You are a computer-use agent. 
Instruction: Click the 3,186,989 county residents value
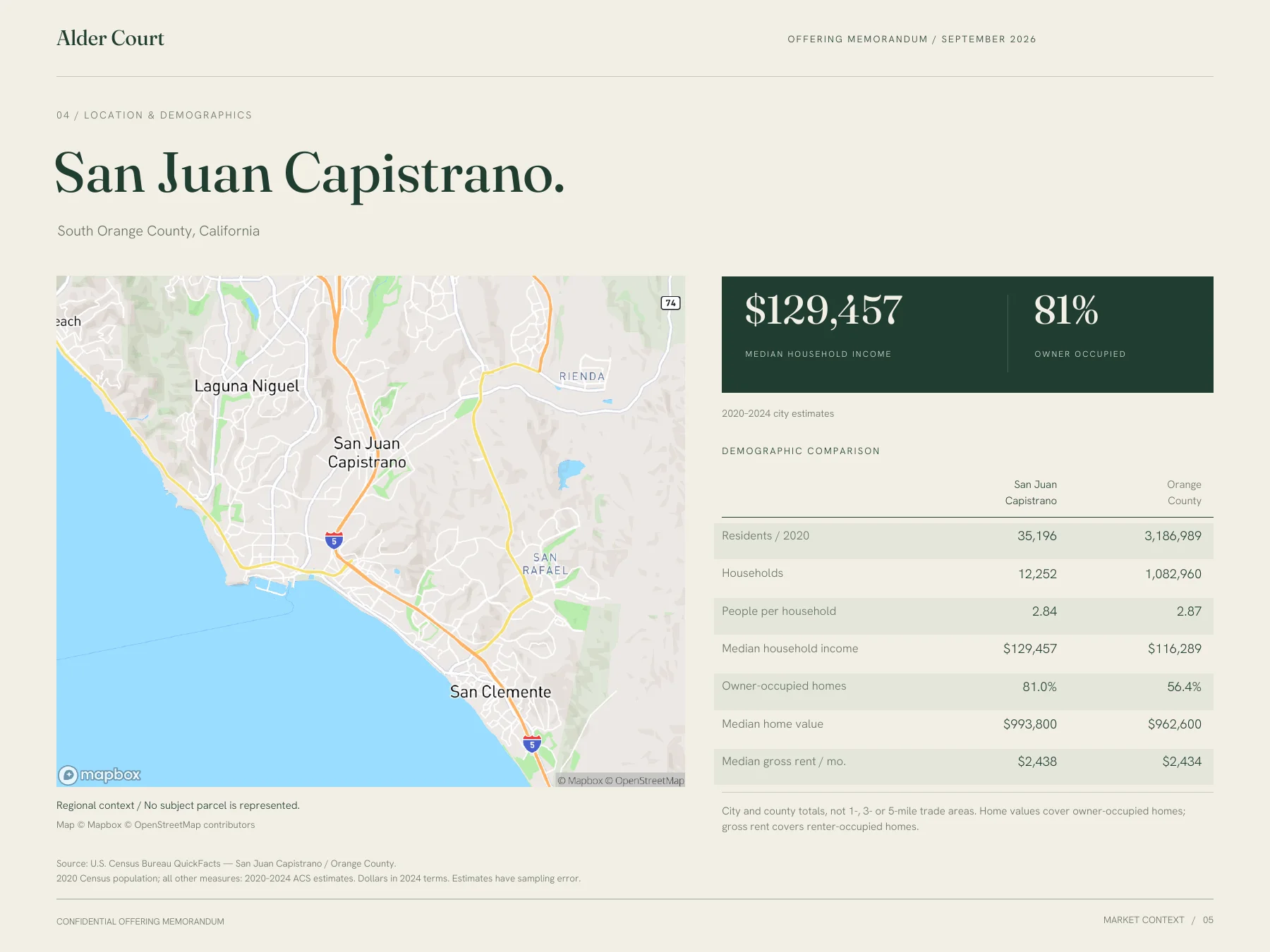[1173, 536]
